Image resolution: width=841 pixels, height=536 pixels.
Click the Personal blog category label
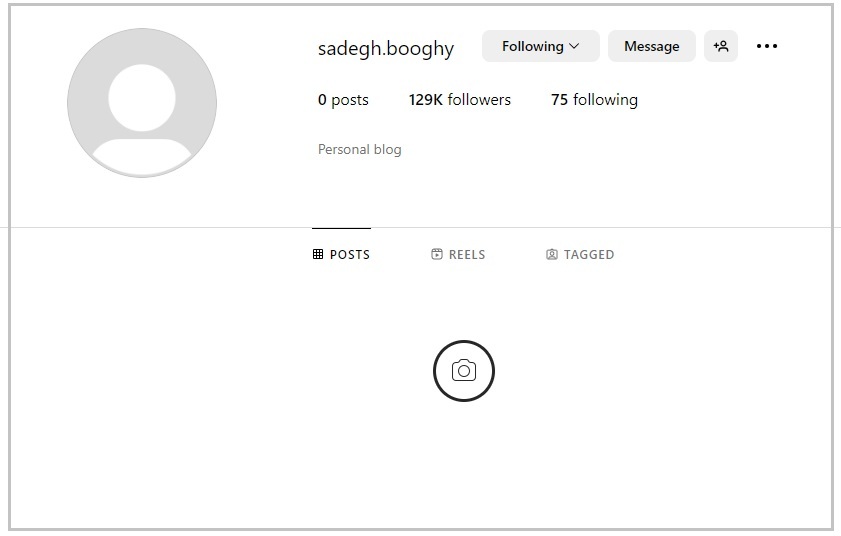click(360, 150)
